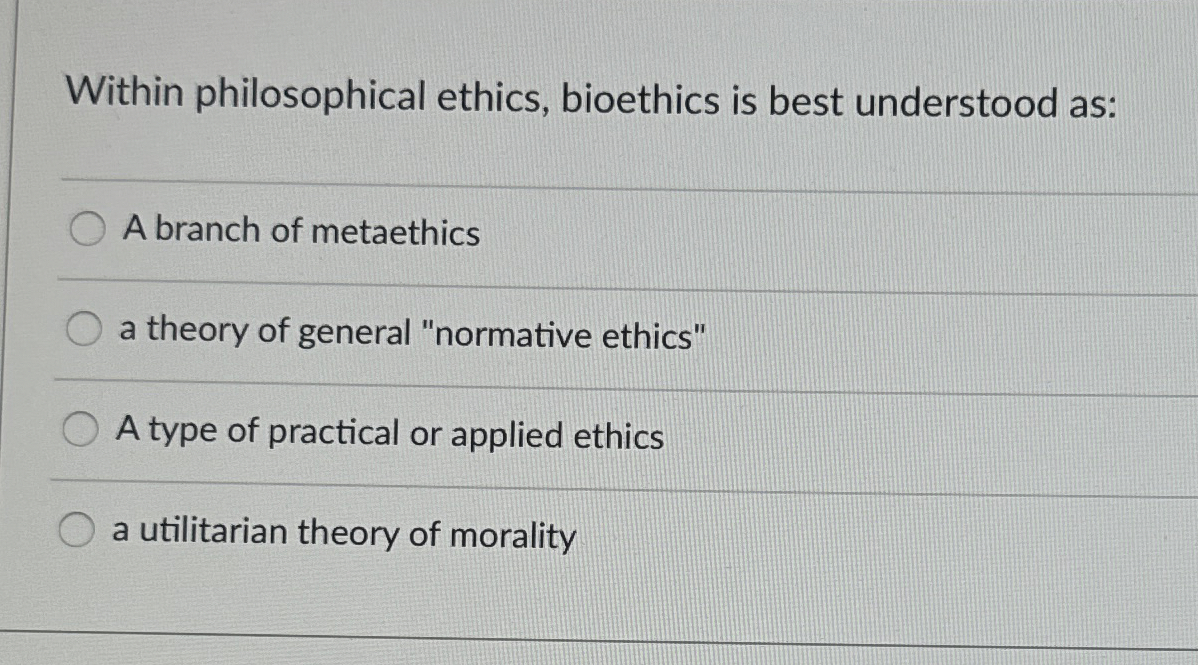Click the second answer row
This screenshot has width=1198, height=665.
(500, 330)
